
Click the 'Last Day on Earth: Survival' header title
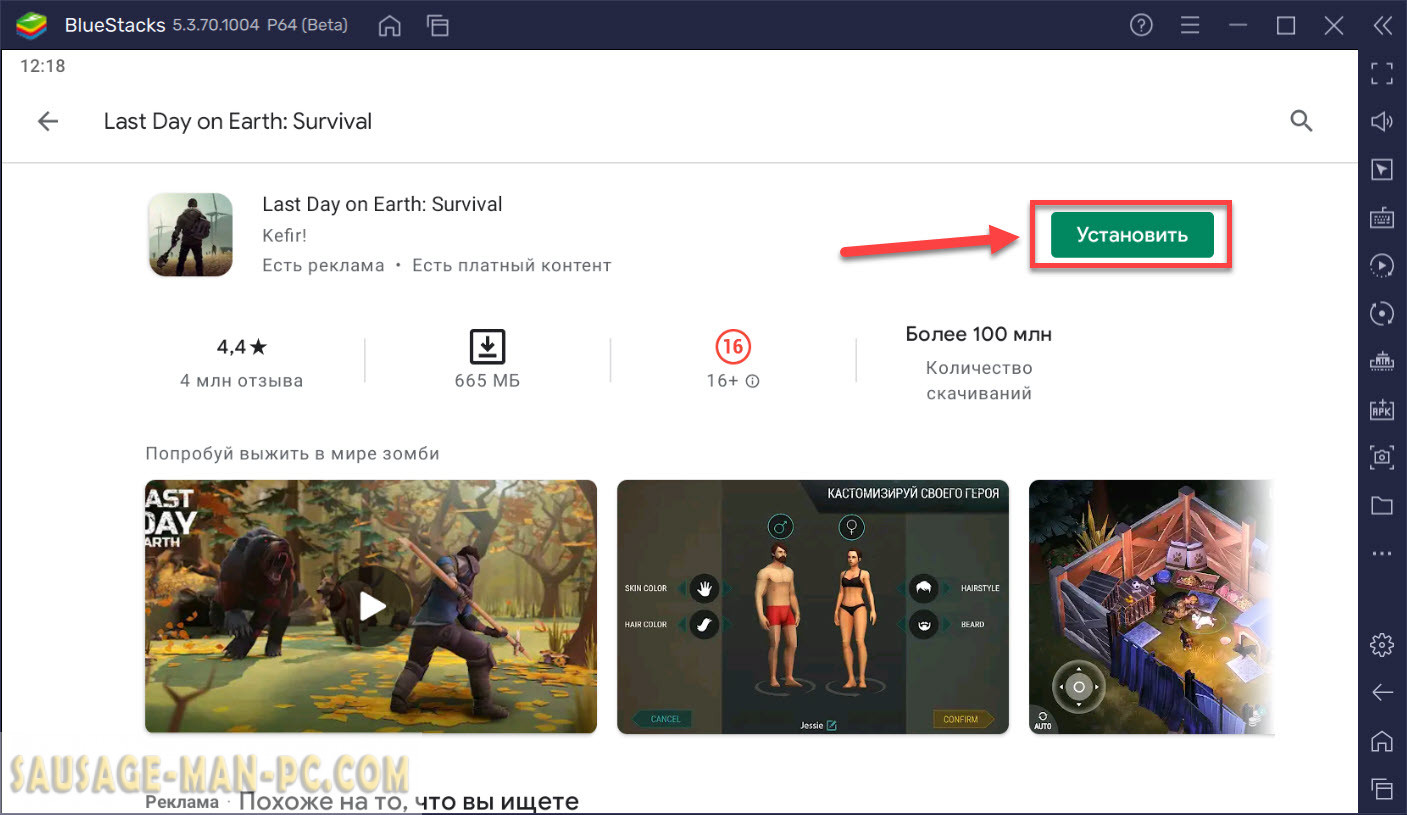click(238, 121)
